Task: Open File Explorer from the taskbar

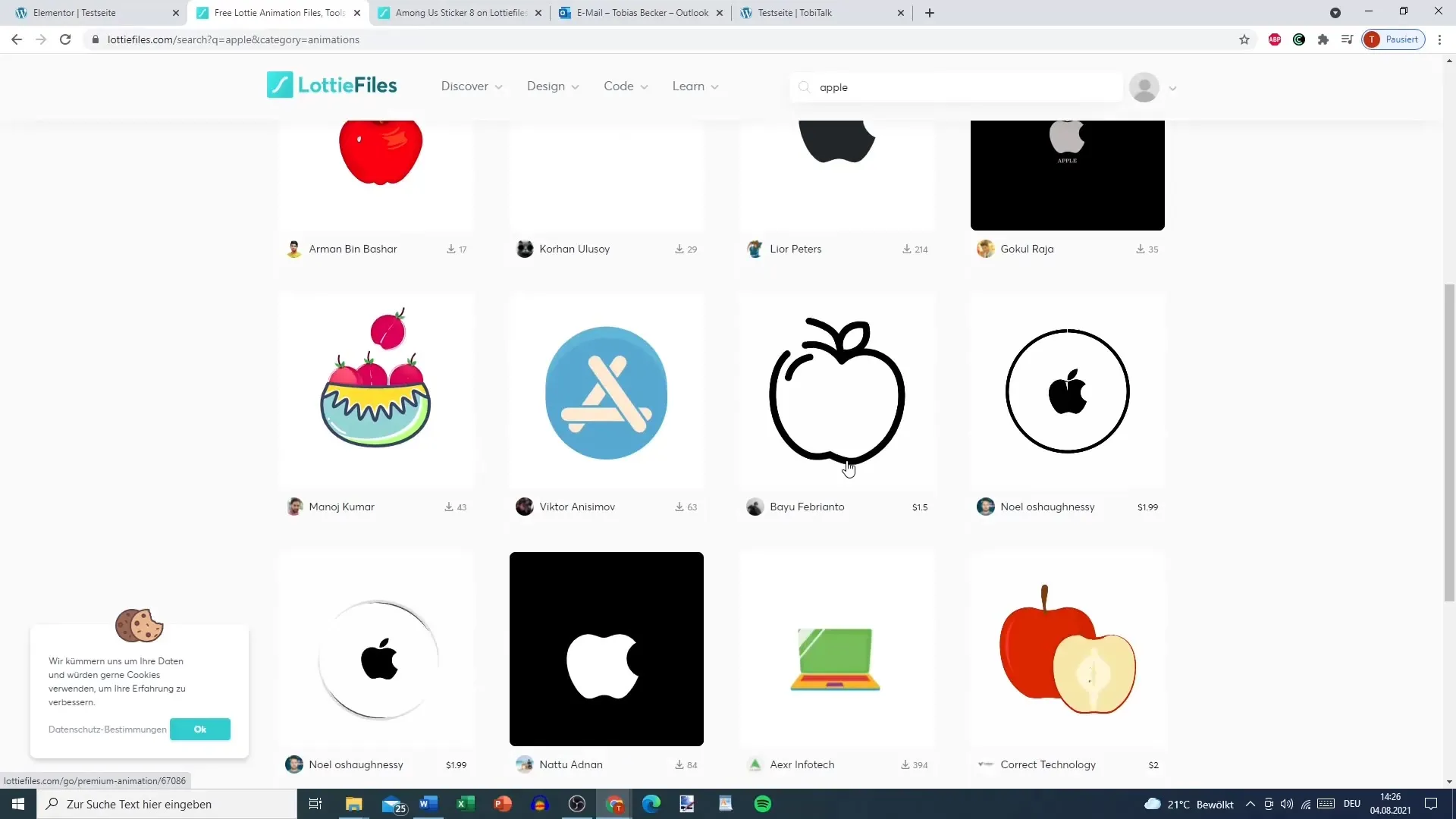Action: click(354, 804)
